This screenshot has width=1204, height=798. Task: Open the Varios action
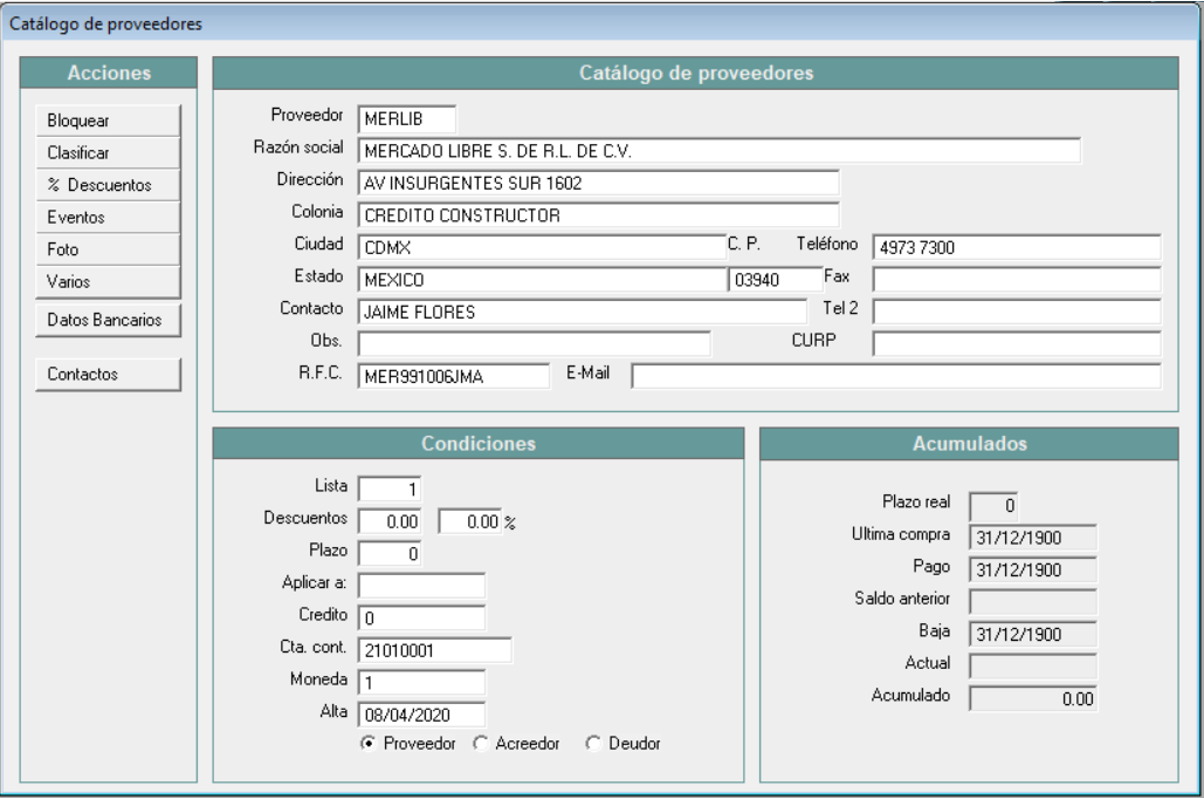tap(108, 281)
